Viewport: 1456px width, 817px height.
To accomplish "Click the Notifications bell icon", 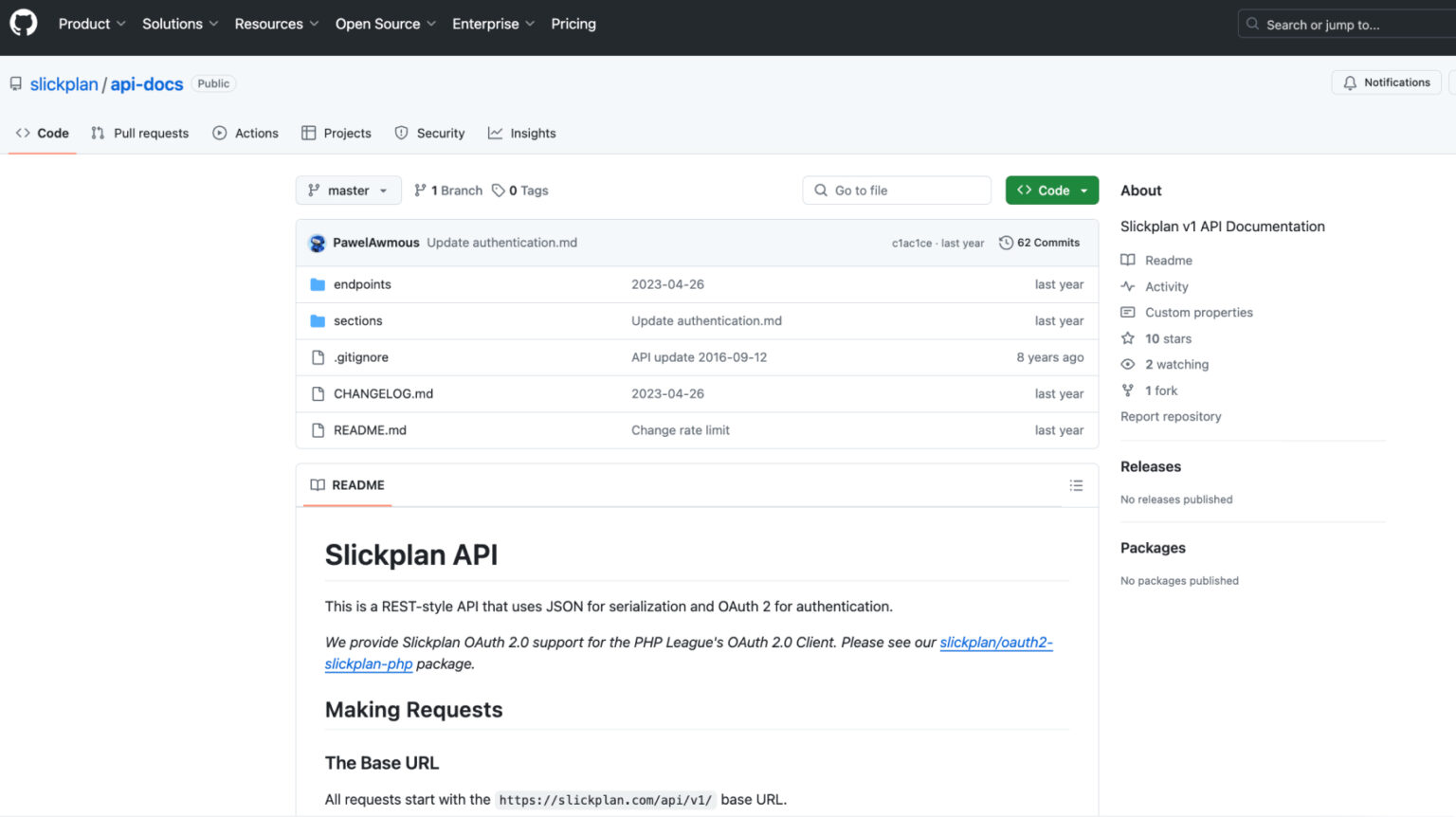I will click(1351, 82).
